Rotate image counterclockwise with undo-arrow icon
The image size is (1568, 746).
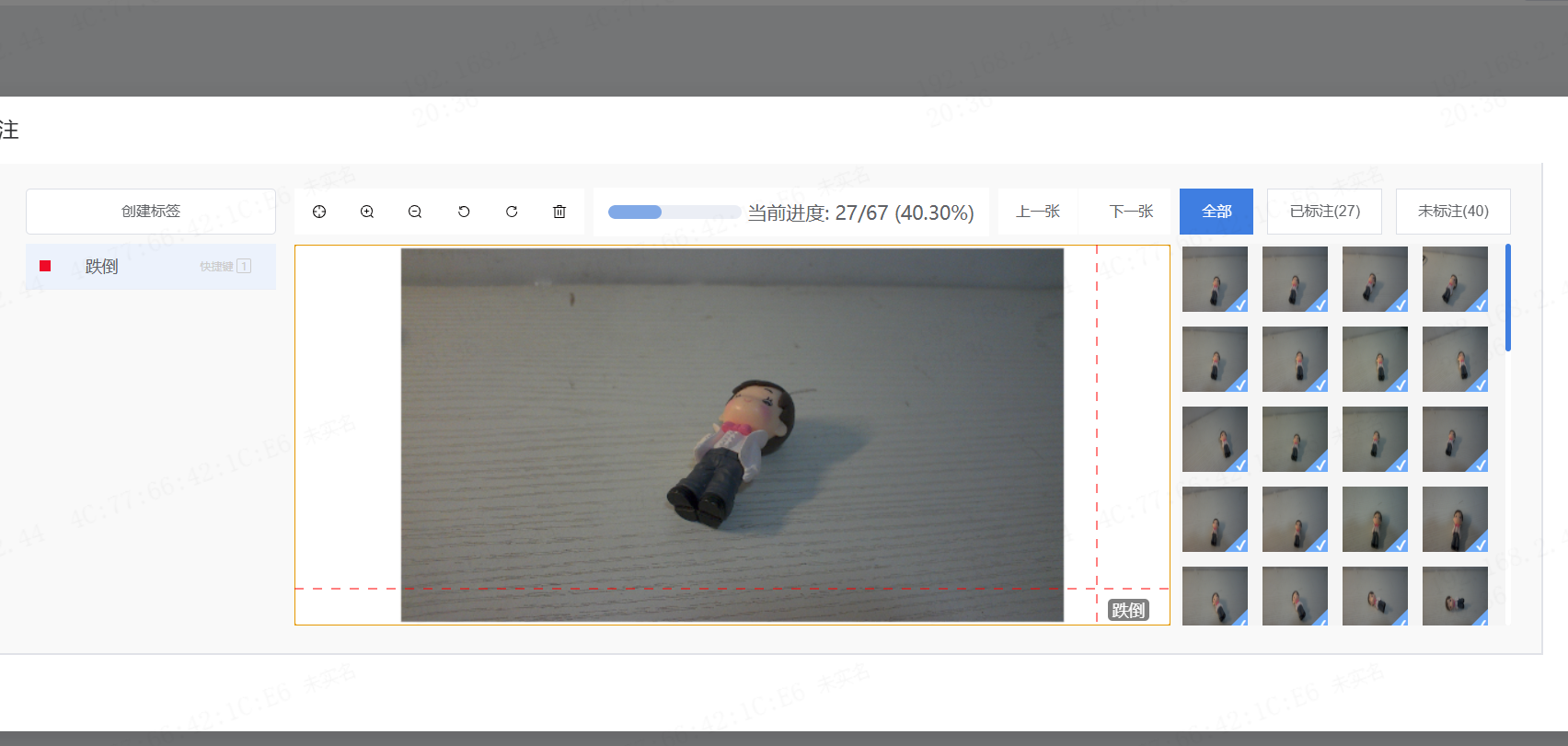coord(464,212)
